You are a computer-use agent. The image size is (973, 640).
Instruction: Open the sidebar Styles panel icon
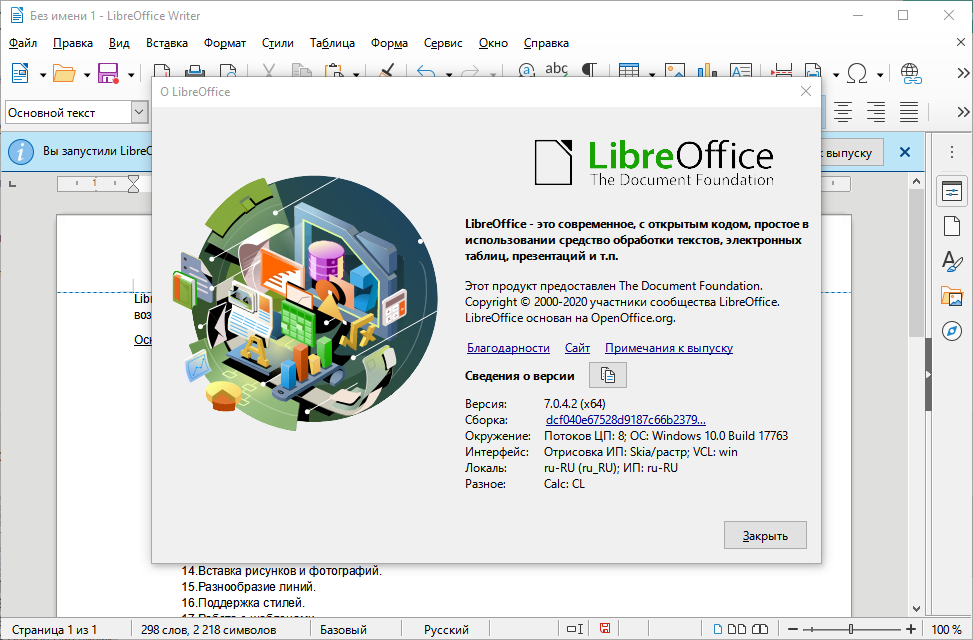click(952, 261)
